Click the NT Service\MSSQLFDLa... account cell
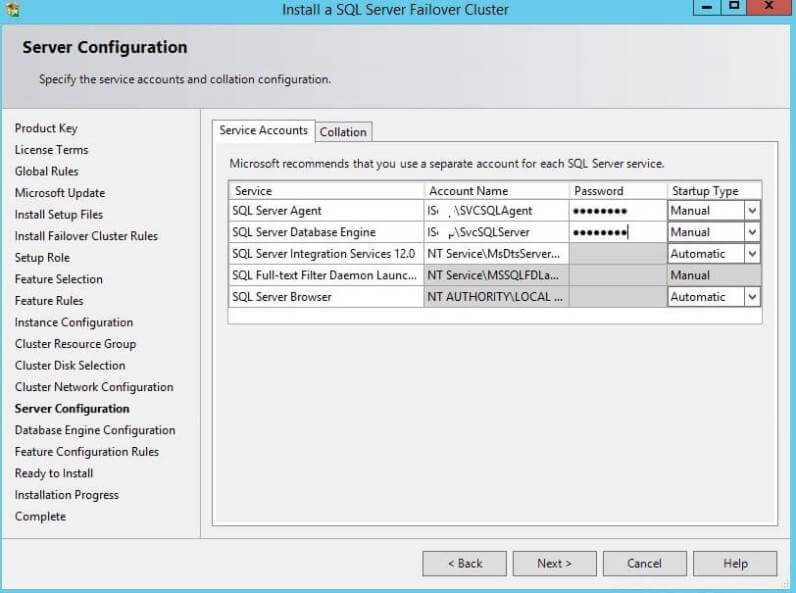Image resolution: width=796 pixels, height=593 pixels. pos(496,275)
